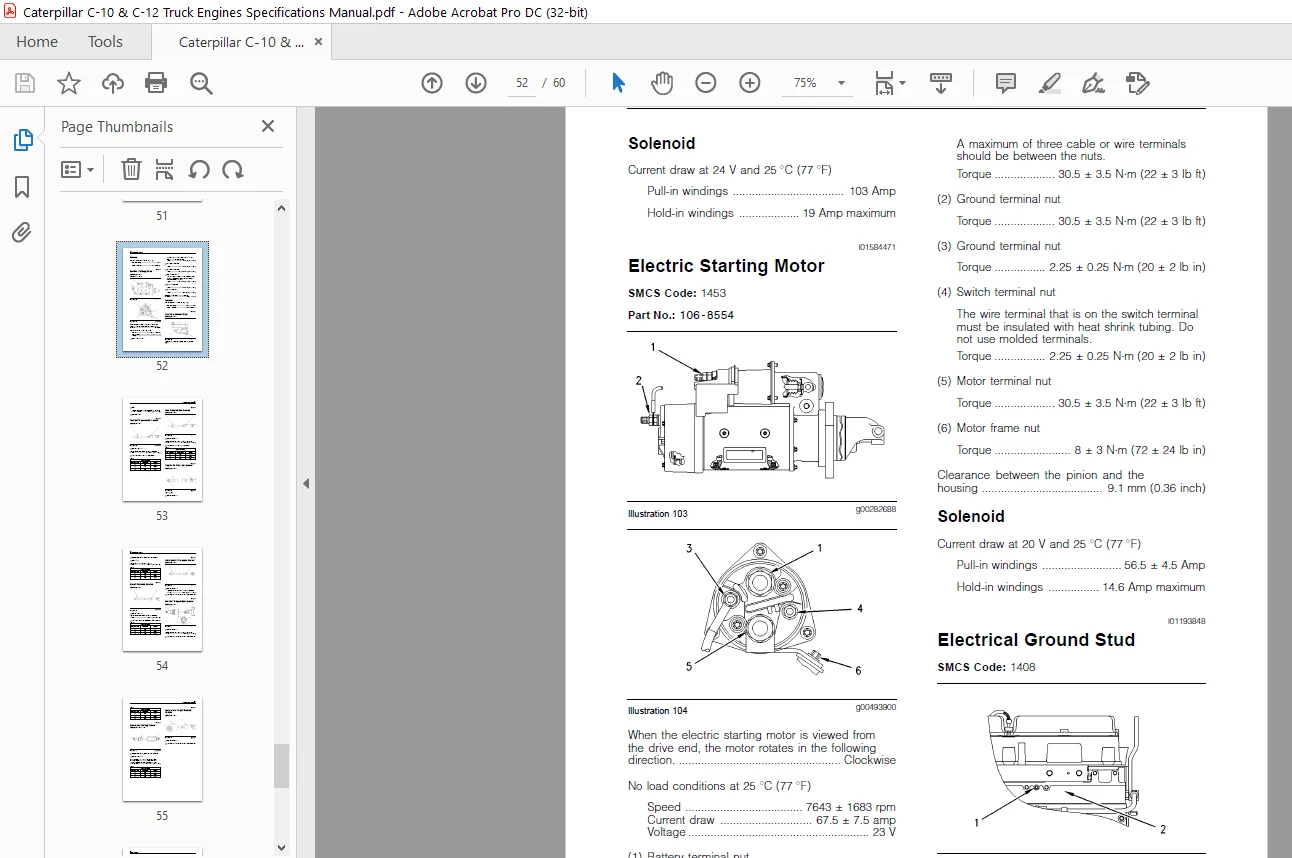
Task: Click the Electrical Ground Stud heading
Action: tap(1036, 640)
